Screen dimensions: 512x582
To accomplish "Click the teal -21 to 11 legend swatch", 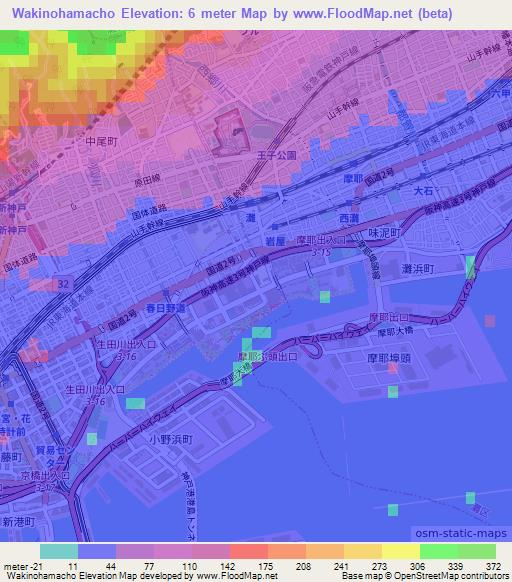I will click(x=59, y=551).
